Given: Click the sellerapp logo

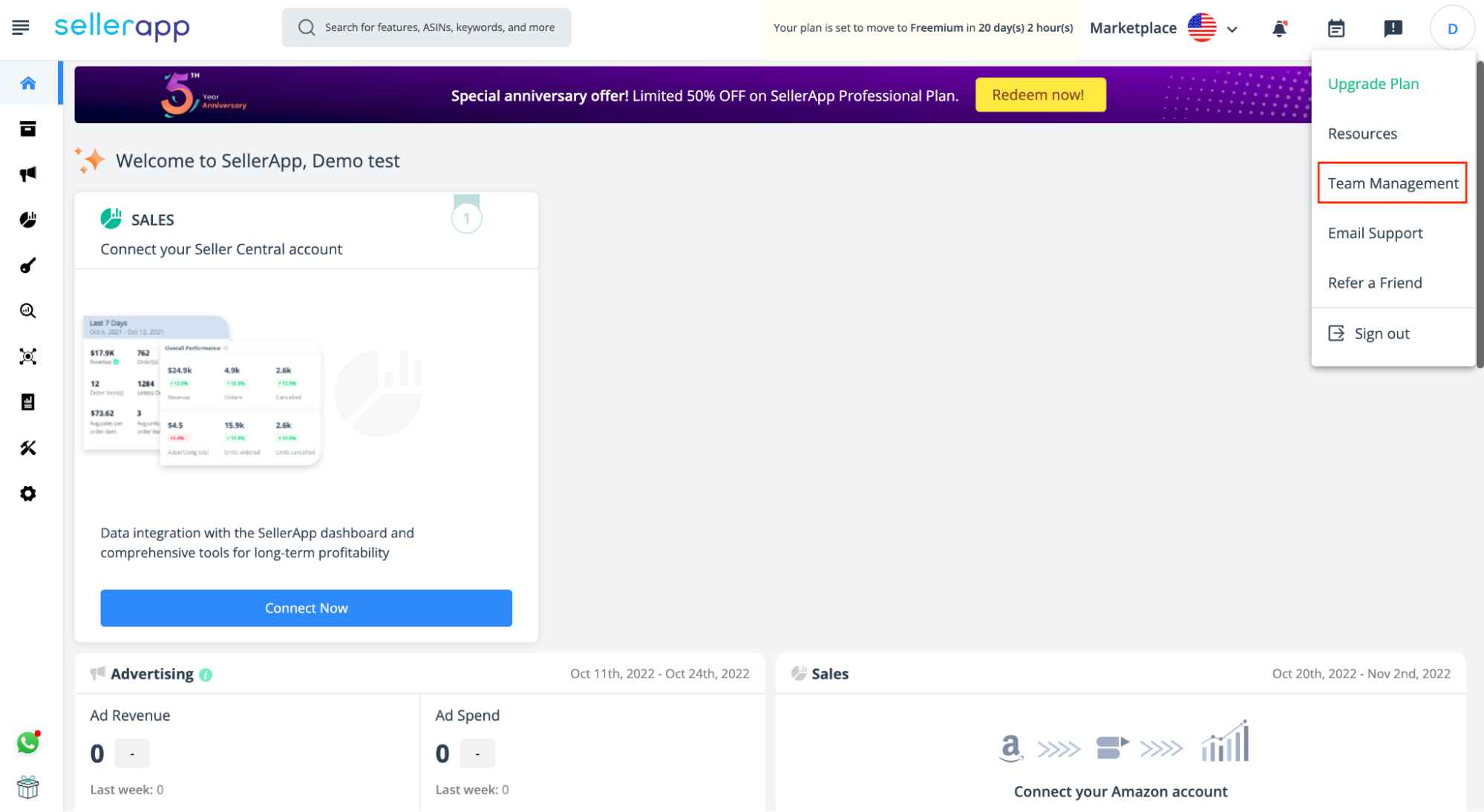Looking at the screenshot, I should coord(122,27).
